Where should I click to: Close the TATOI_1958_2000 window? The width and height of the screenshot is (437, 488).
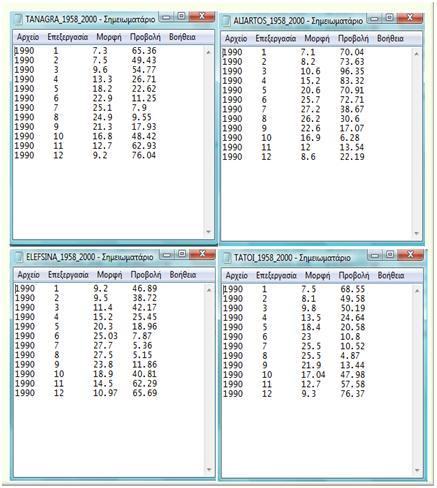(x=411, y=255)
